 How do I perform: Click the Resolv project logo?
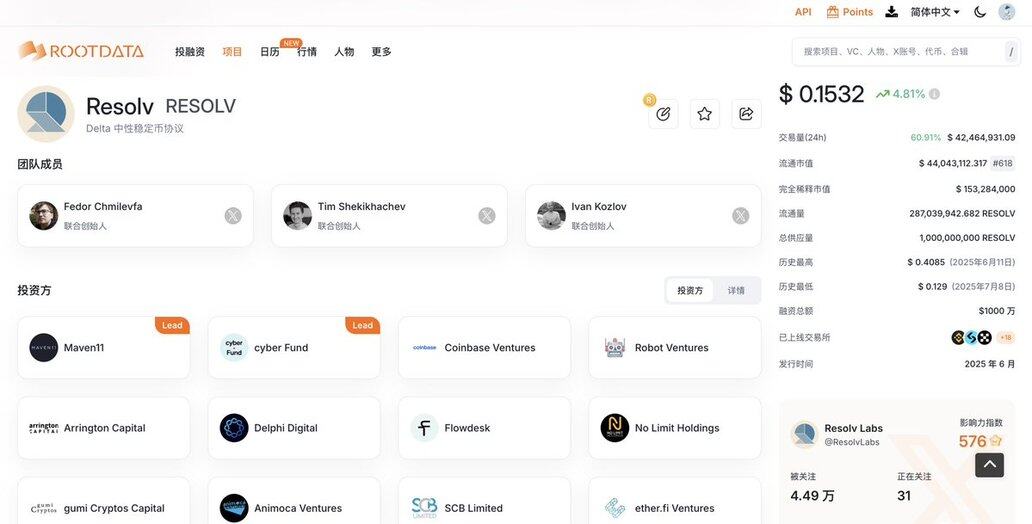click(46, 113)
